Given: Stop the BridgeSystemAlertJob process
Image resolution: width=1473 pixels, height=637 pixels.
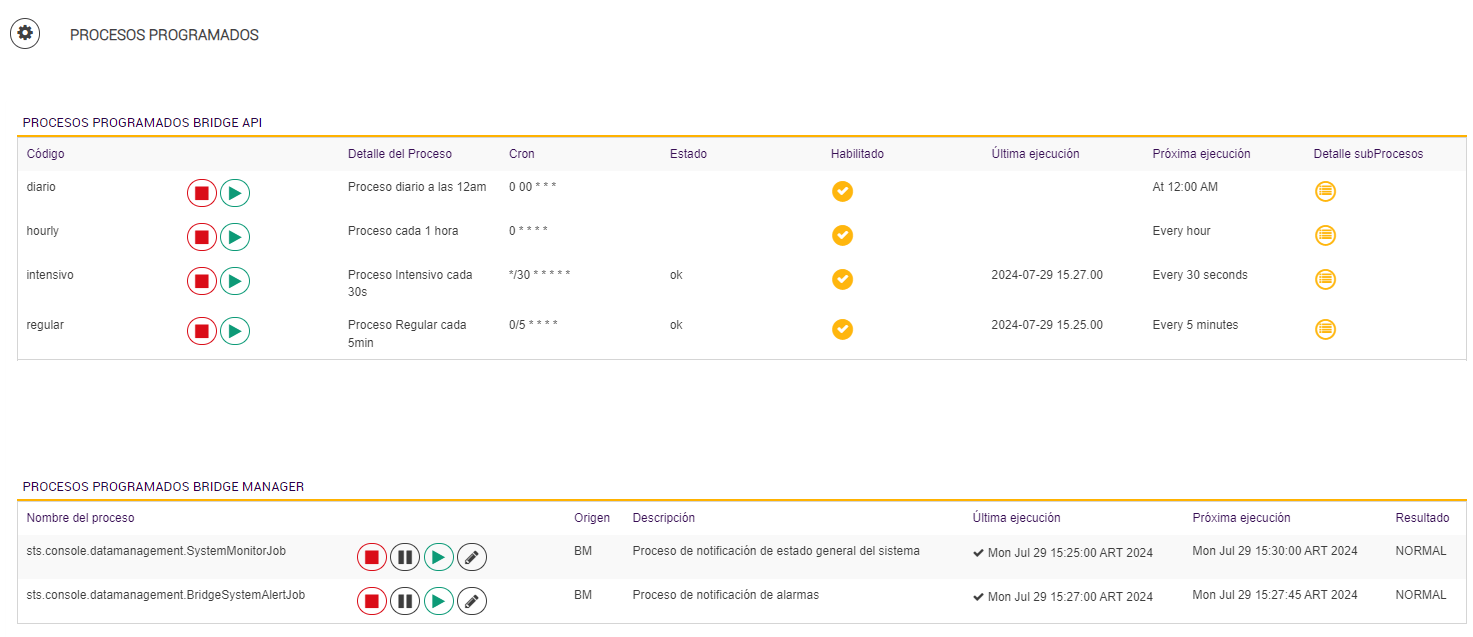Looking at the screenshot, I should point(372,601).
